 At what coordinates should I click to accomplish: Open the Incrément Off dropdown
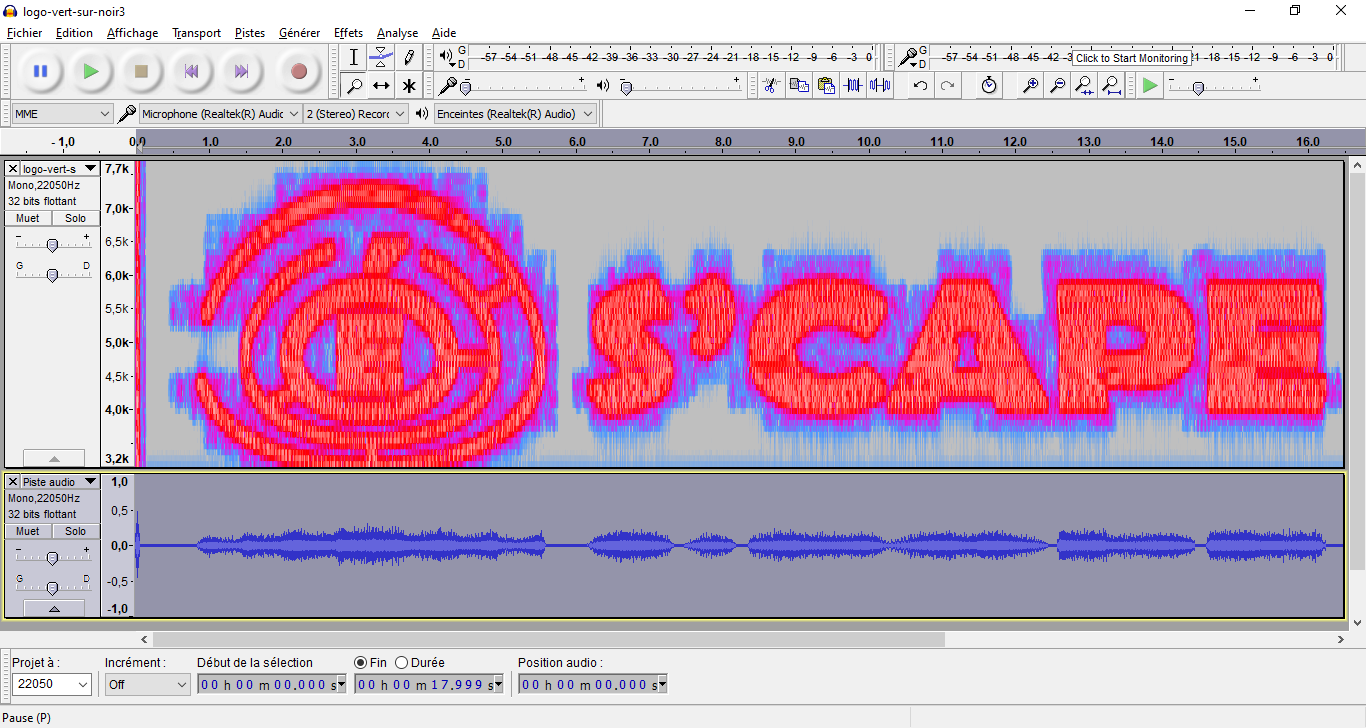pyautogui.click(x=147, y=685)
